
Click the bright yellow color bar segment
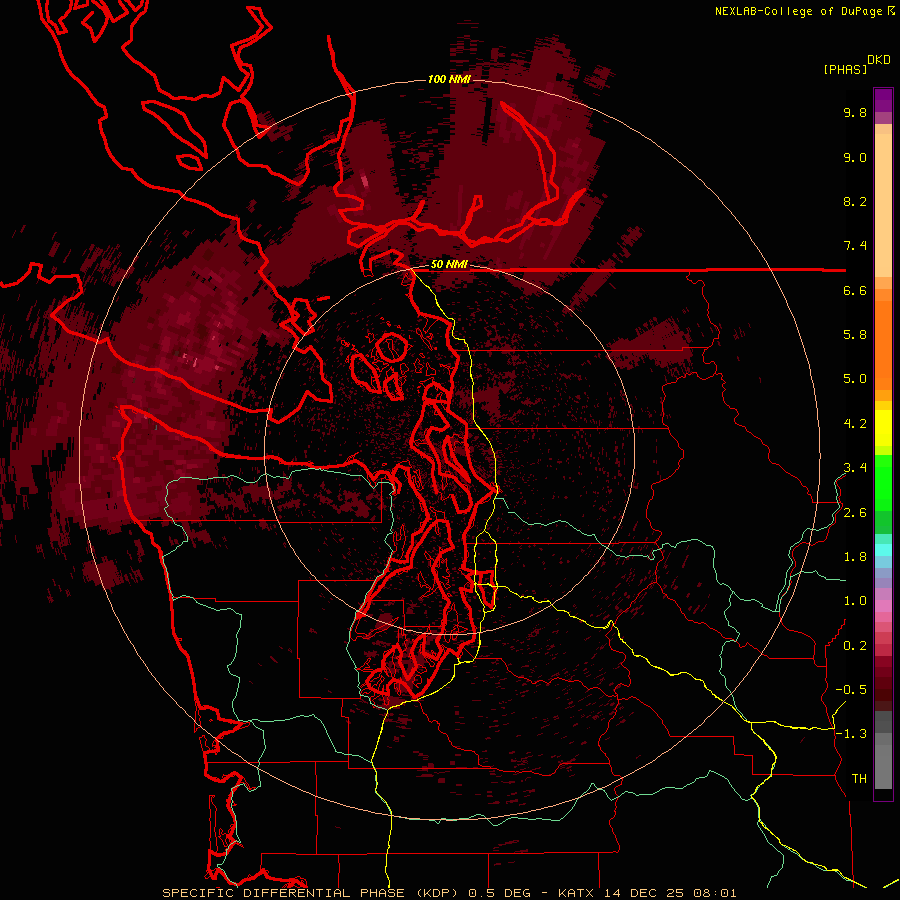(883, 428)
